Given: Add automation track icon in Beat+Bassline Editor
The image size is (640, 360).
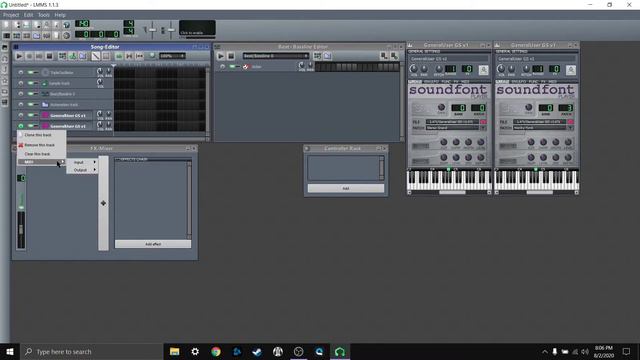Looking at the screenshot, I should [x=327, y=56].
